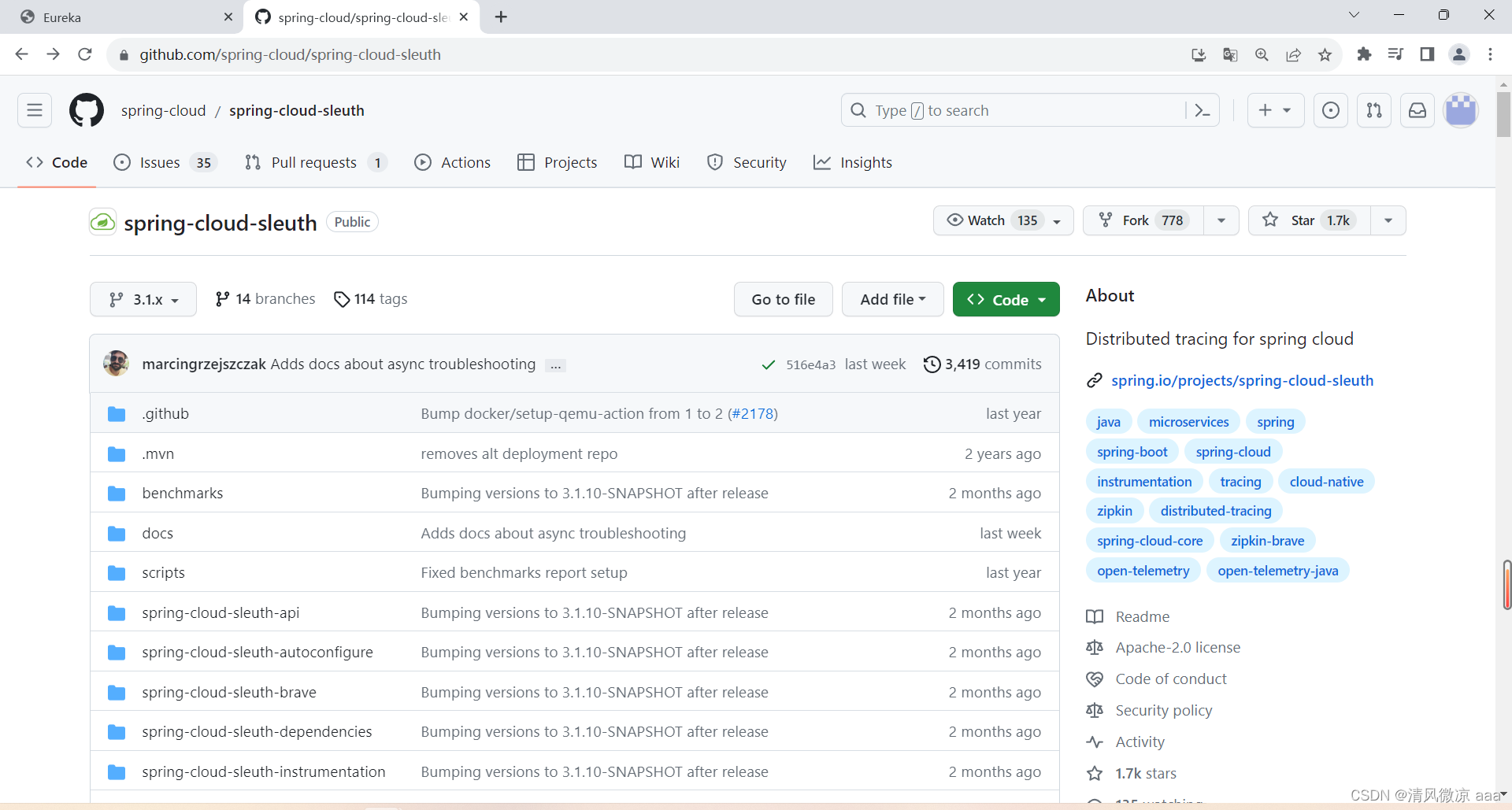Click the browser reload button

click(x=85, y=54)
